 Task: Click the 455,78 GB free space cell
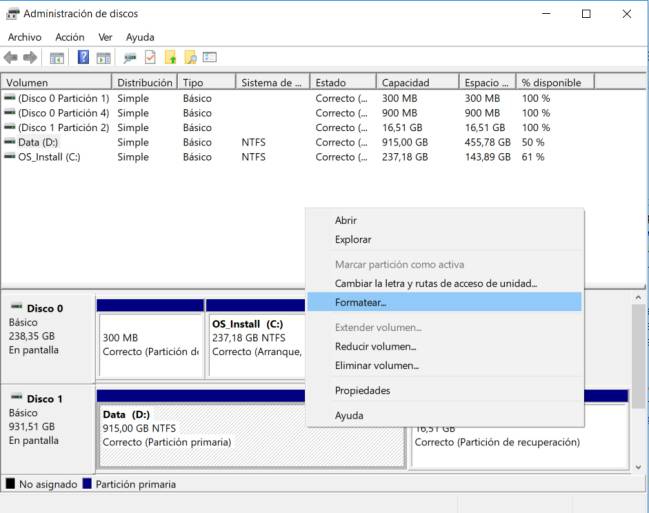488,142
